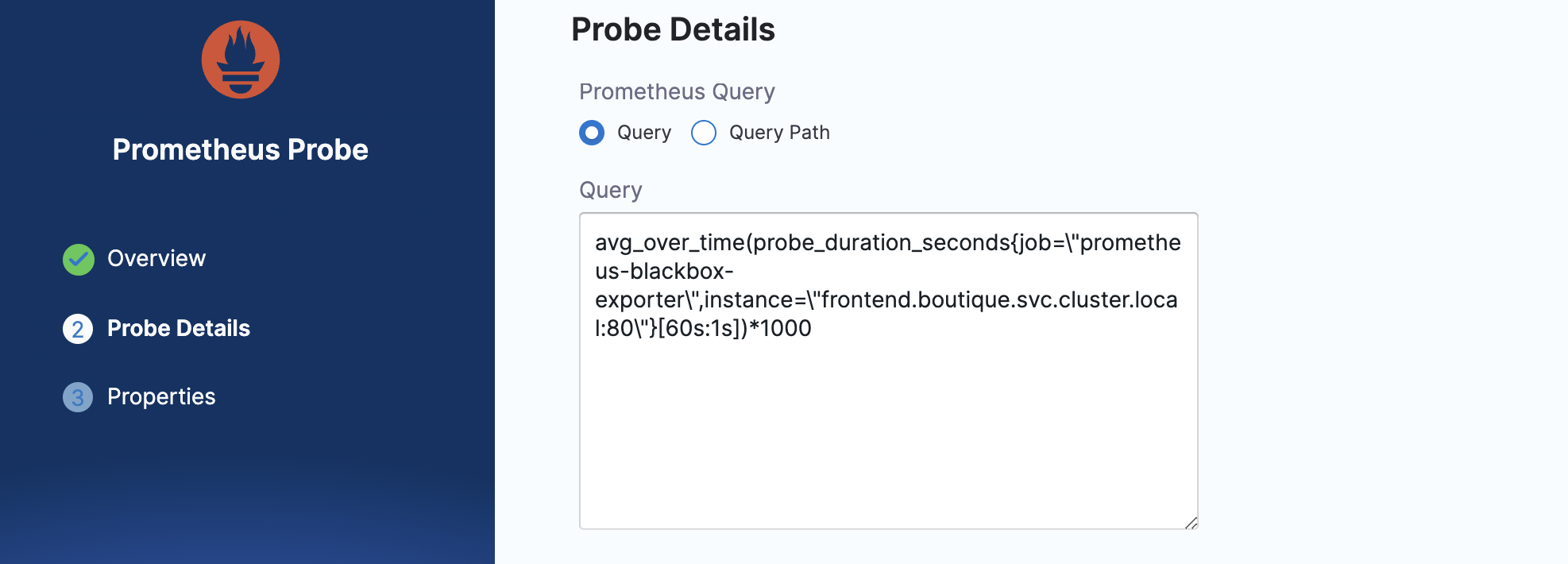
Task: Click the Prometheus flame logo
Action: tap(240, 60)
